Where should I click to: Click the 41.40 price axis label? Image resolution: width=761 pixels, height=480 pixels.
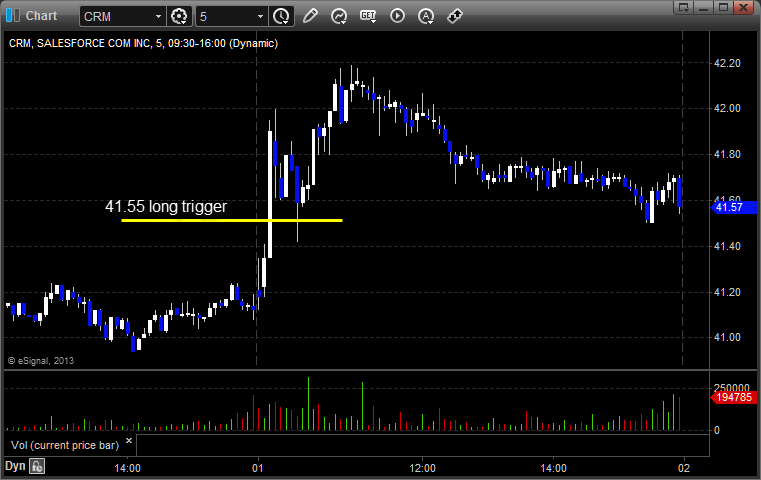click(x=727, y=247)
